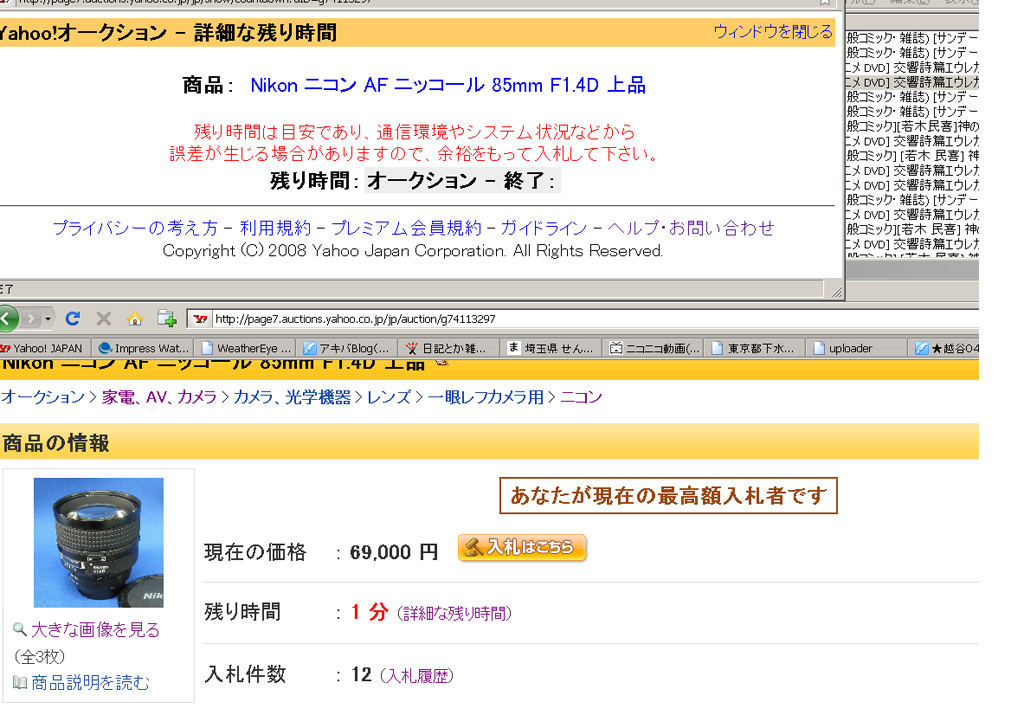The image size is (1024, 728).
Task: Click the book icon beside 商品説明を読む
Action: pos(20,682)
